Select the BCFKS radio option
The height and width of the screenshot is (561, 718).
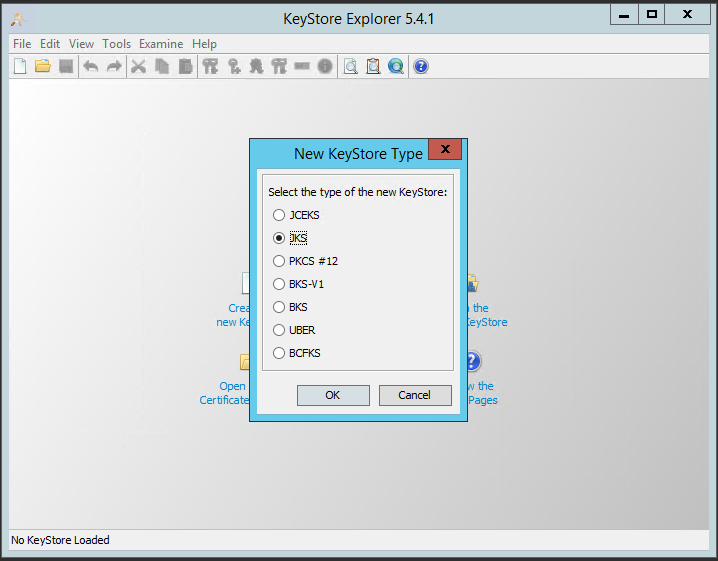point(279,353)
